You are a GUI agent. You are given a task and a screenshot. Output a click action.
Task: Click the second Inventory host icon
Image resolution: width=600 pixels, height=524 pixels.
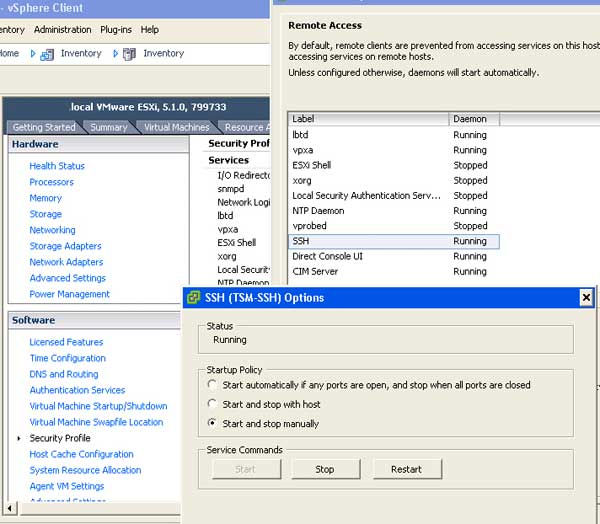[129, 54]
